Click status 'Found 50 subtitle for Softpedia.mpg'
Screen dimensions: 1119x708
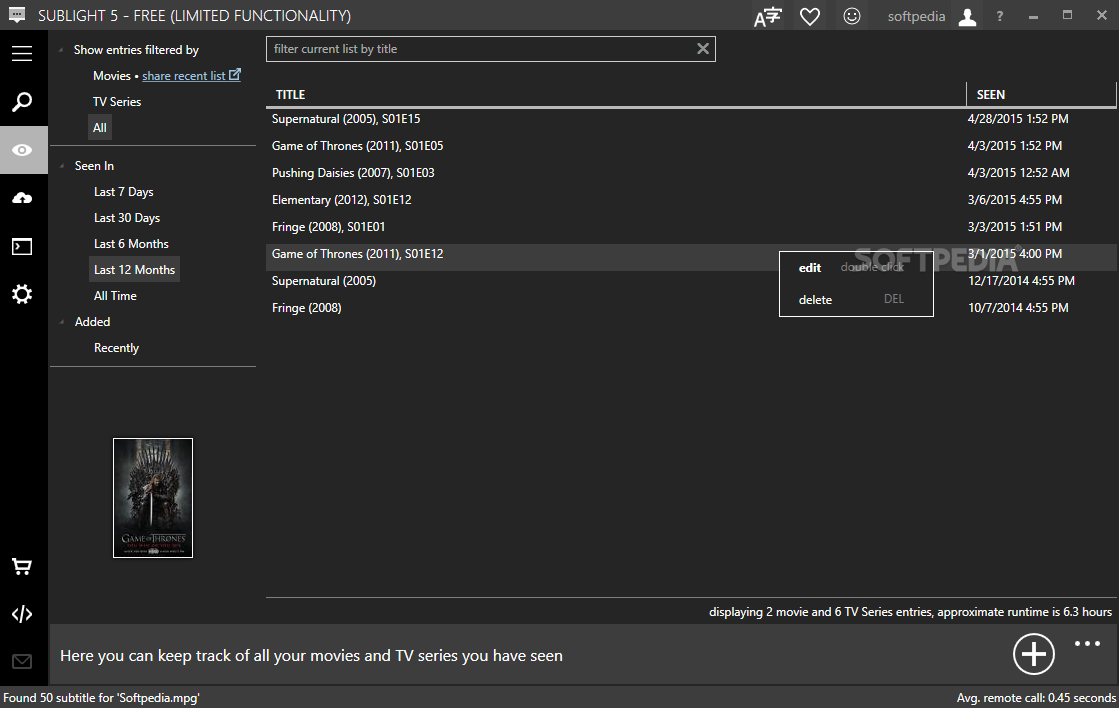tap(101, 698)
